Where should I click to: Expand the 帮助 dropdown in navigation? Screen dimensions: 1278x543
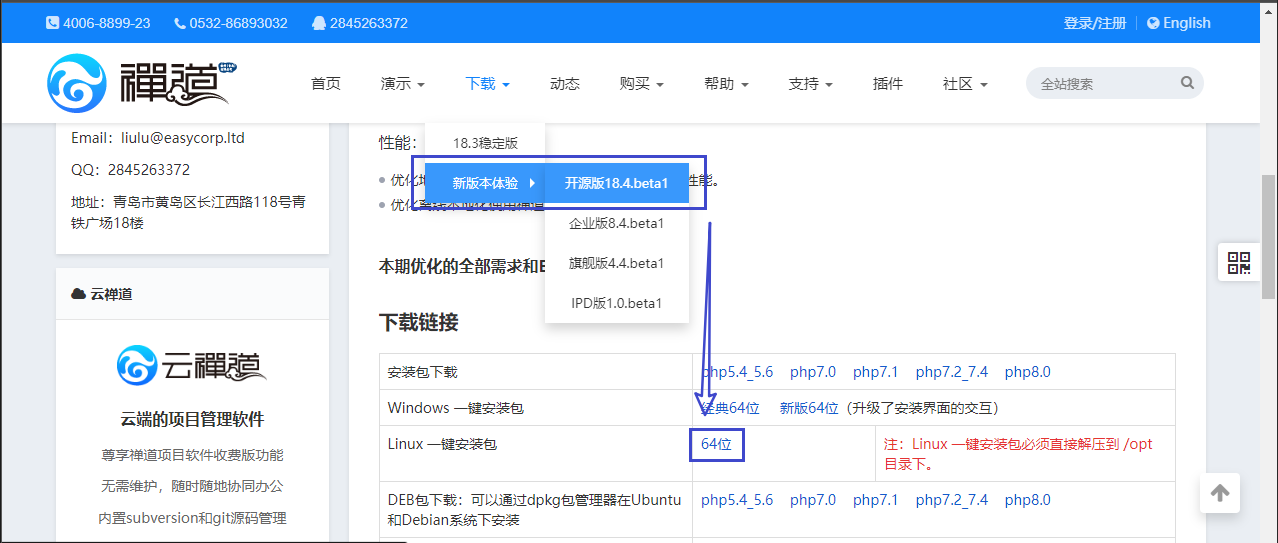tap(726, 84)
